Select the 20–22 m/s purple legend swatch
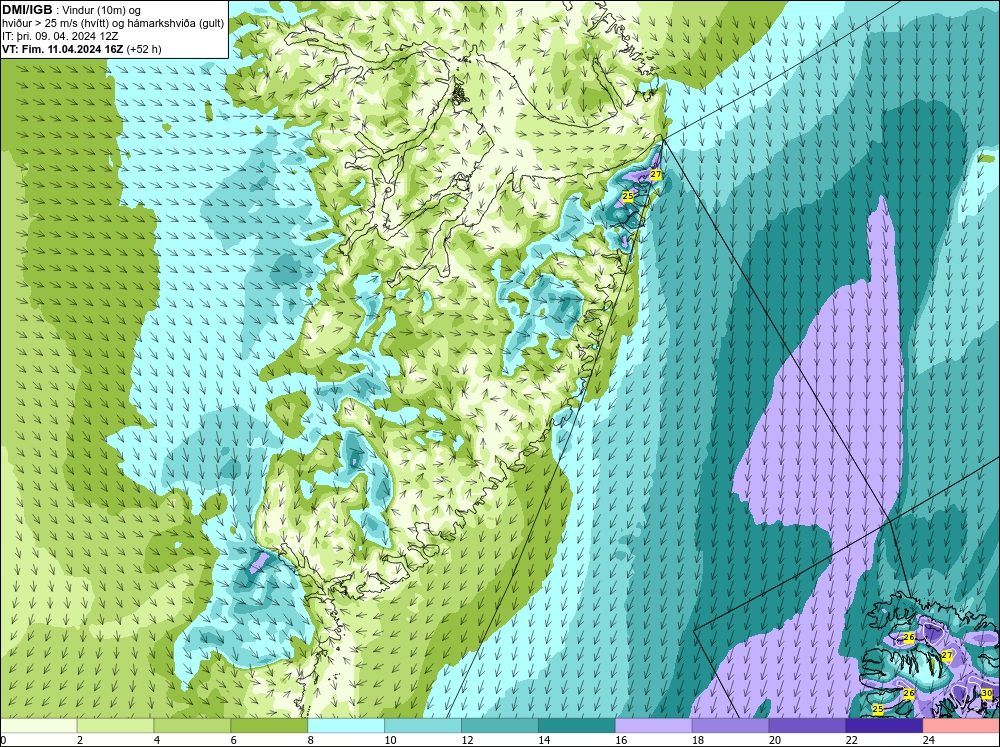Viewport: 1000px width, 747px height. click(807, 726)
